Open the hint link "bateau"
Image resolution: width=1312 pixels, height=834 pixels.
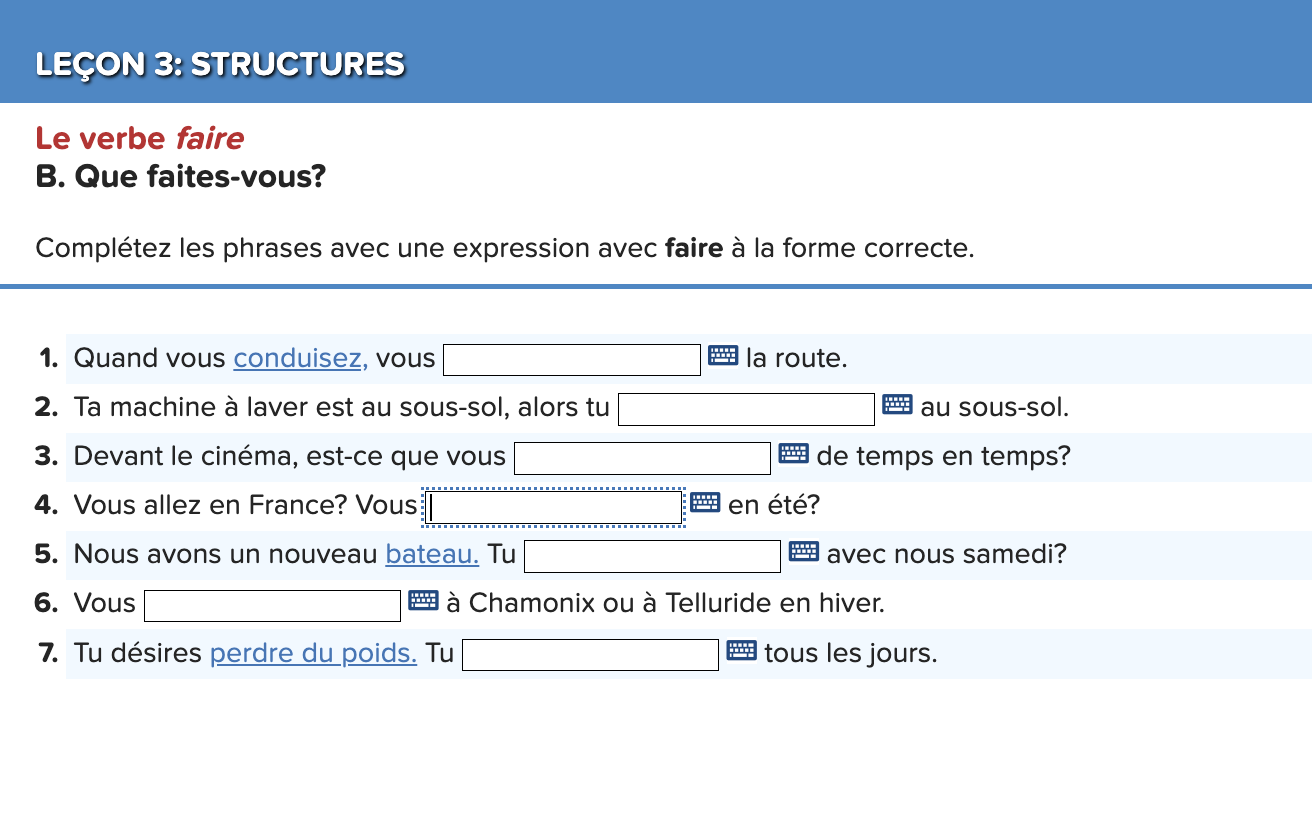(430, 554)
